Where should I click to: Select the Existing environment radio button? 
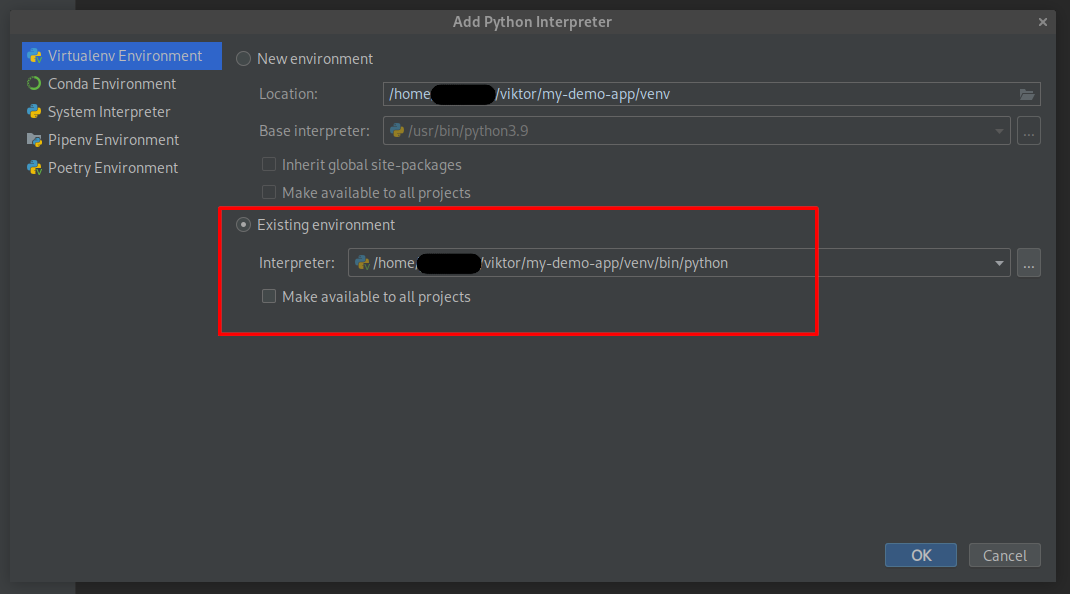coord(243,225)
